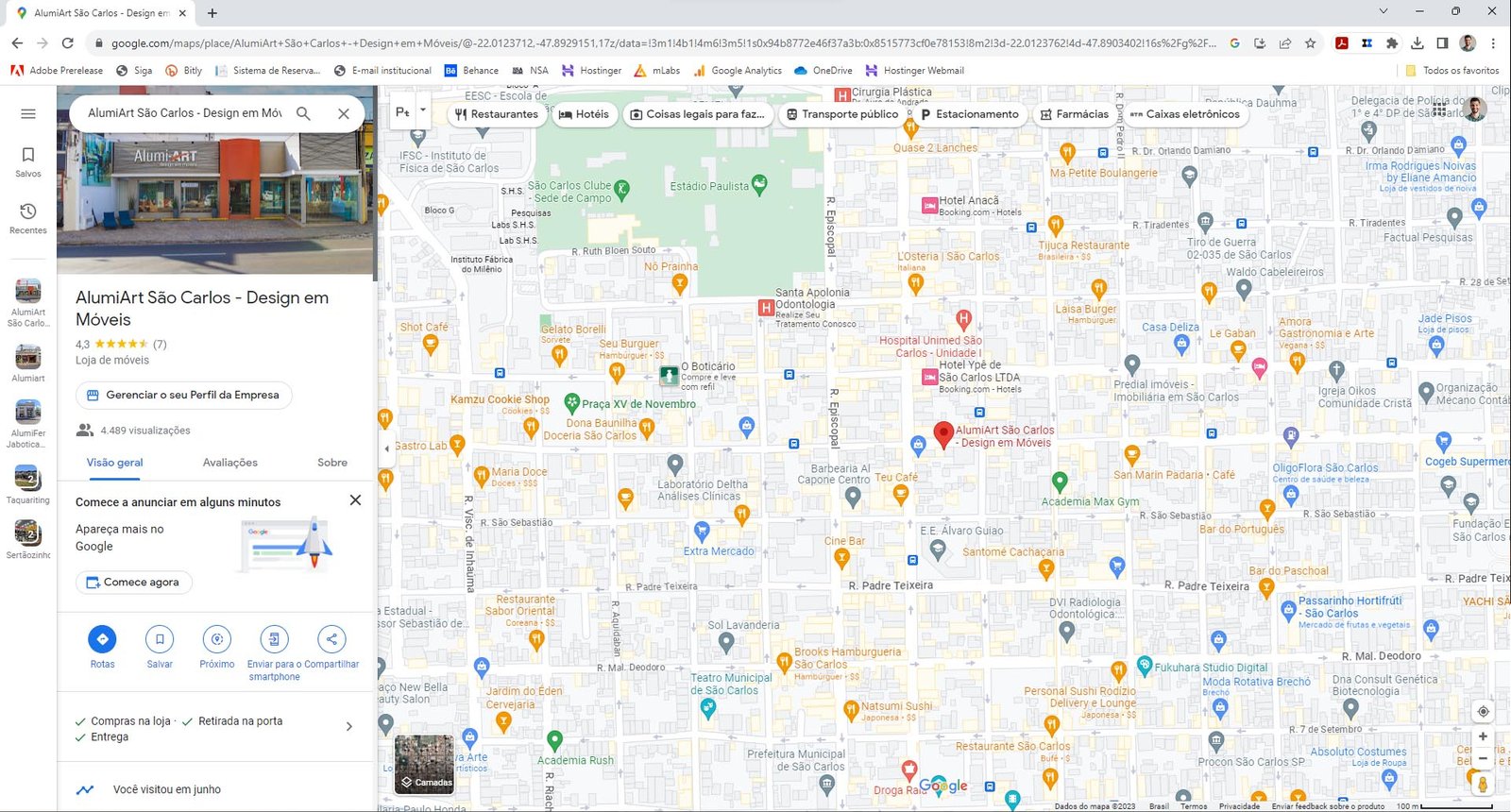Select the Estacionamento filter chip

[x=969, y=114]
